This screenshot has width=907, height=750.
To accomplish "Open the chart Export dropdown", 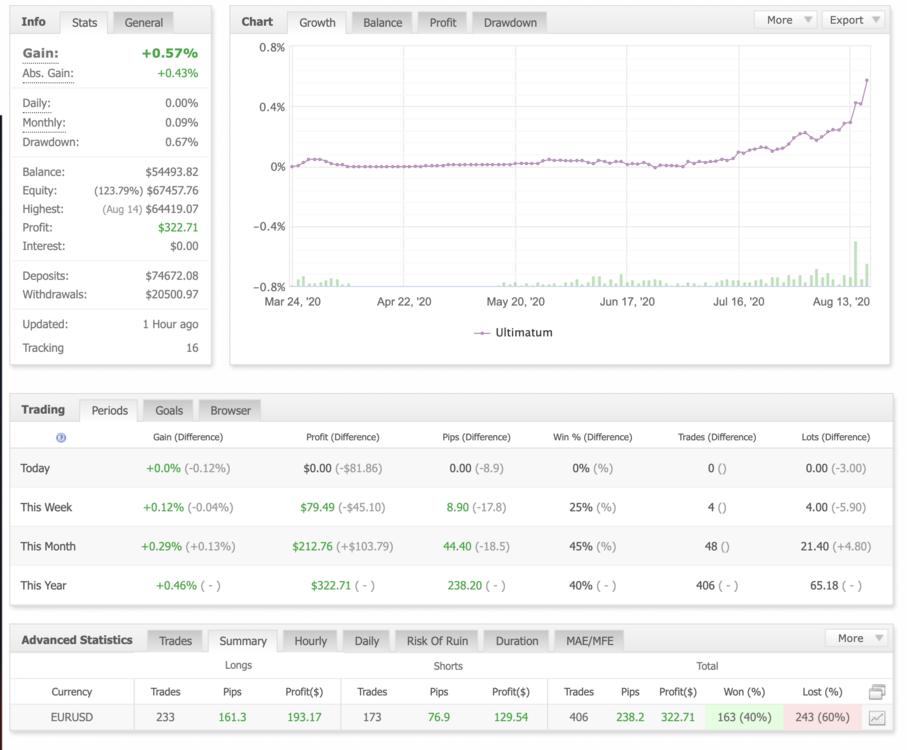I will (x=854, y=20).
